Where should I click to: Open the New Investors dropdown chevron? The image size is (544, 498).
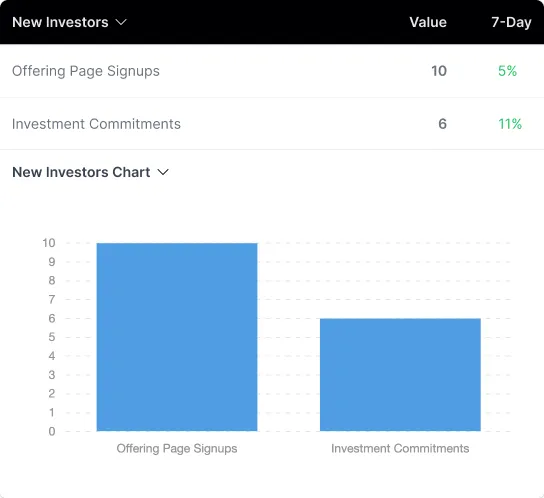[x=121, y=22]
